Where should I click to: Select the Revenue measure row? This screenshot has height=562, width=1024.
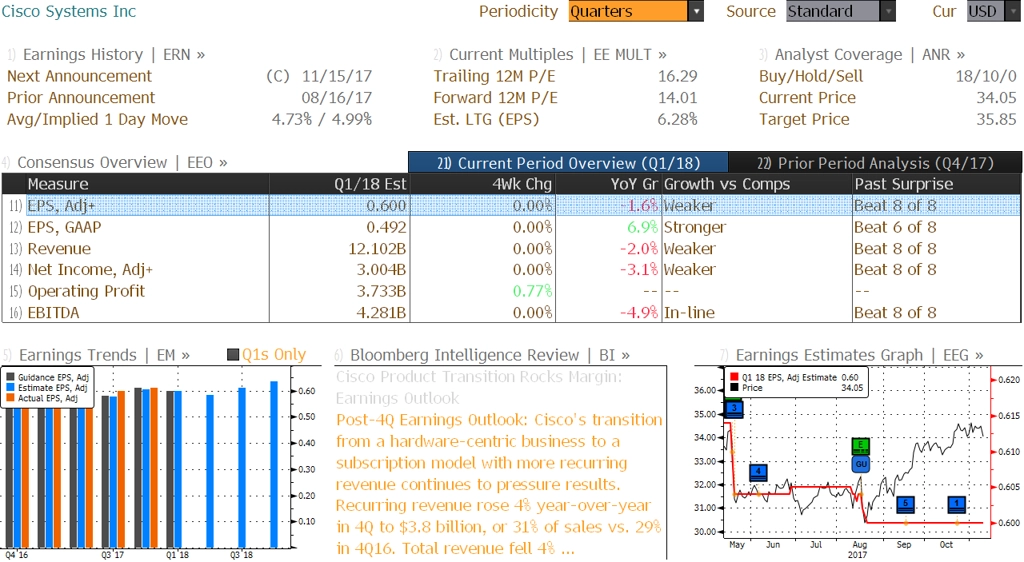click(x=511, y=249)
